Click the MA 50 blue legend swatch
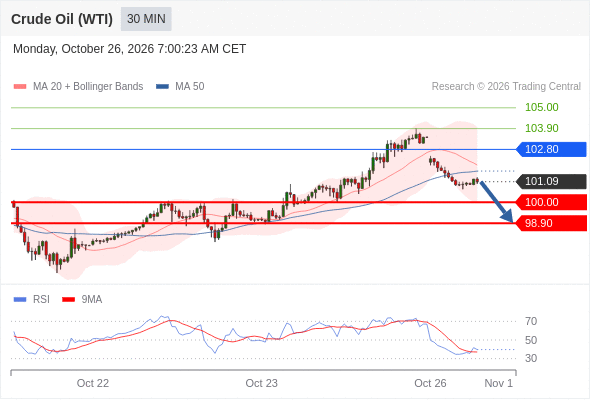Screen dimensions: 590x400 point(162,87)
